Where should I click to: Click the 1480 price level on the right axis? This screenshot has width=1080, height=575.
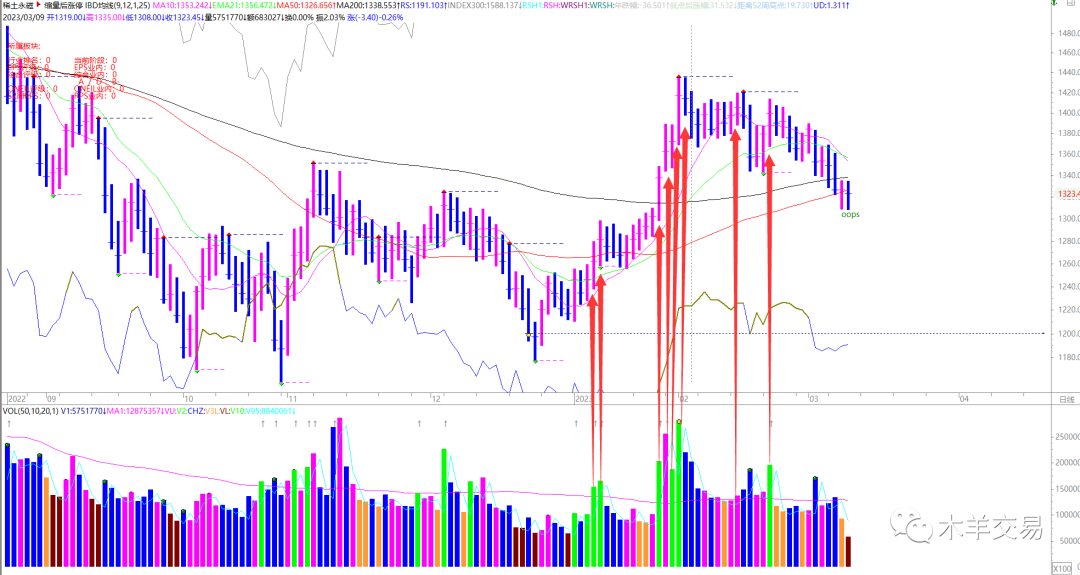tap(1068, 33)
